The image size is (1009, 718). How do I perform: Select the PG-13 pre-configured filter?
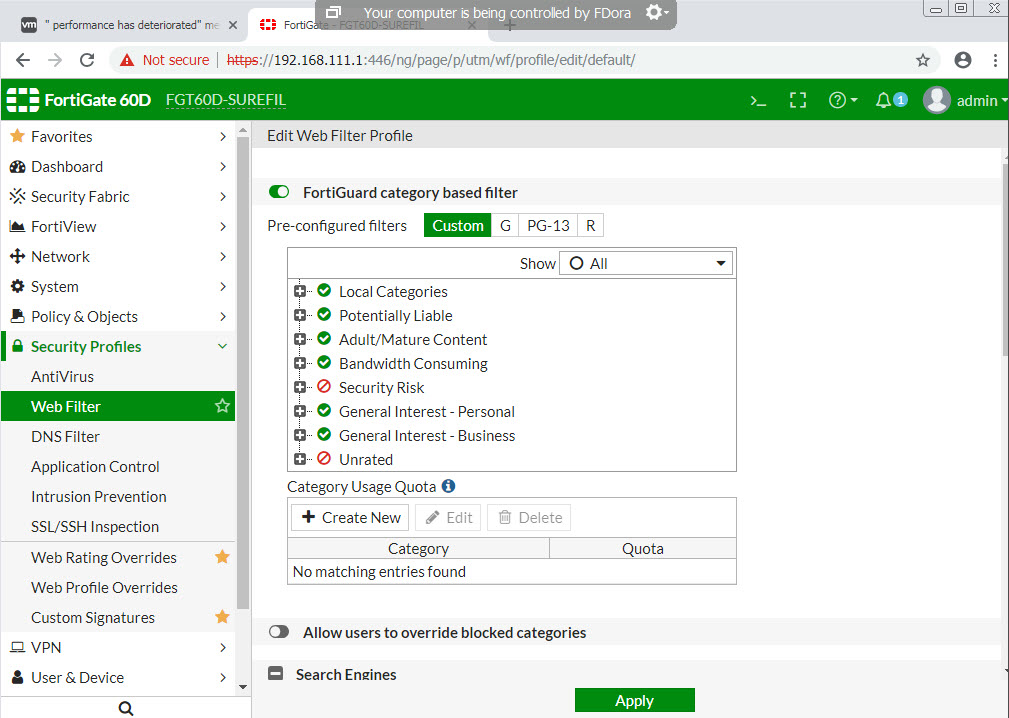548,225
